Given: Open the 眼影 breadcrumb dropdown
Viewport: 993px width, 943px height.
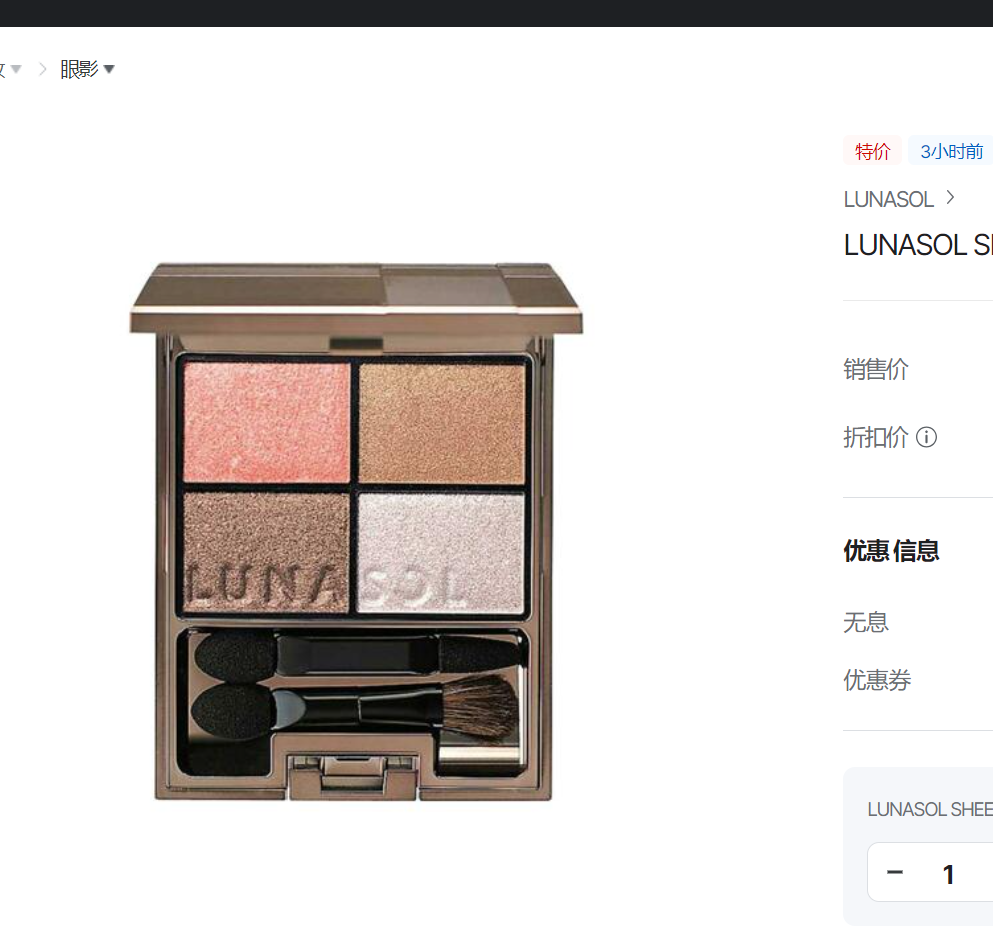Looking at the screenshot, I should point(87,69).
